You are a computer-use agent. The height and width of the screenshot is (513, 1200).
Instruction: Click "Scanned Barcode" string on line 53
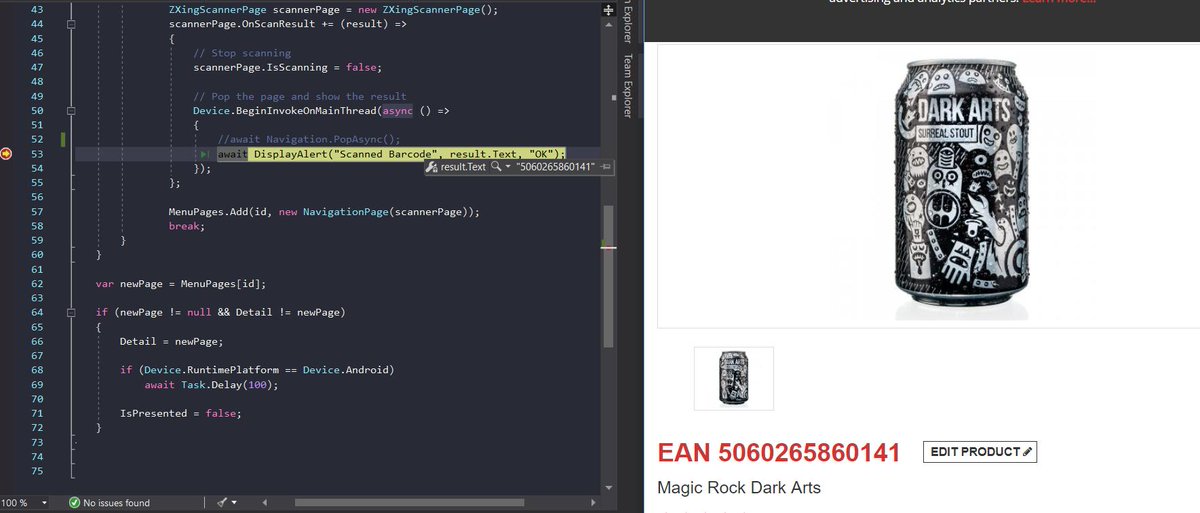[385, 154]
